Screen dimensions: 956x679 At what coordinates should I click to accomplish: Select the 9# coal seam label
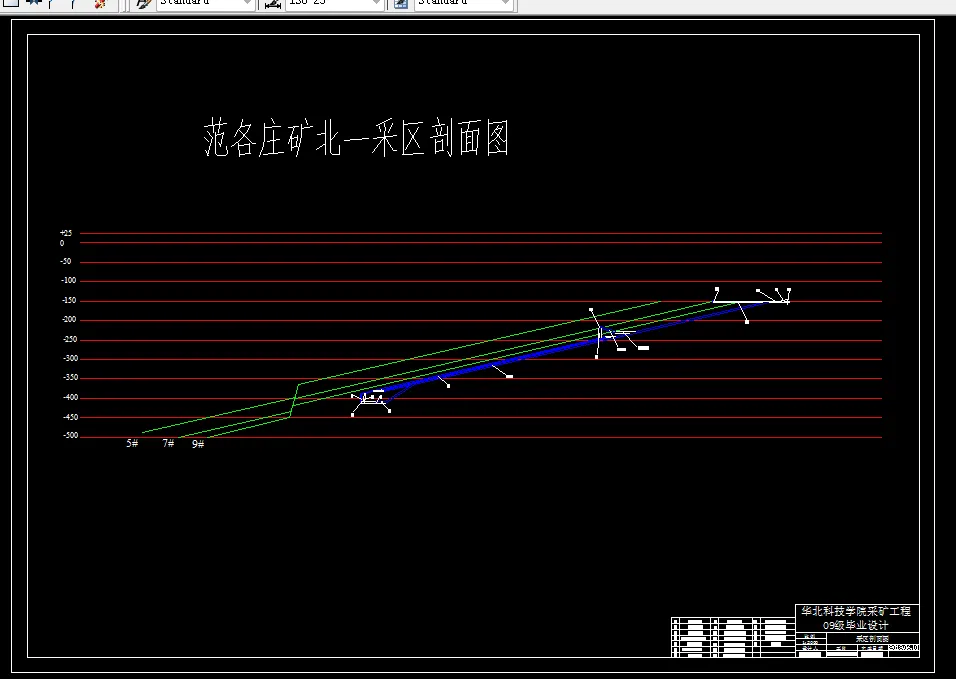click(198, 444)
